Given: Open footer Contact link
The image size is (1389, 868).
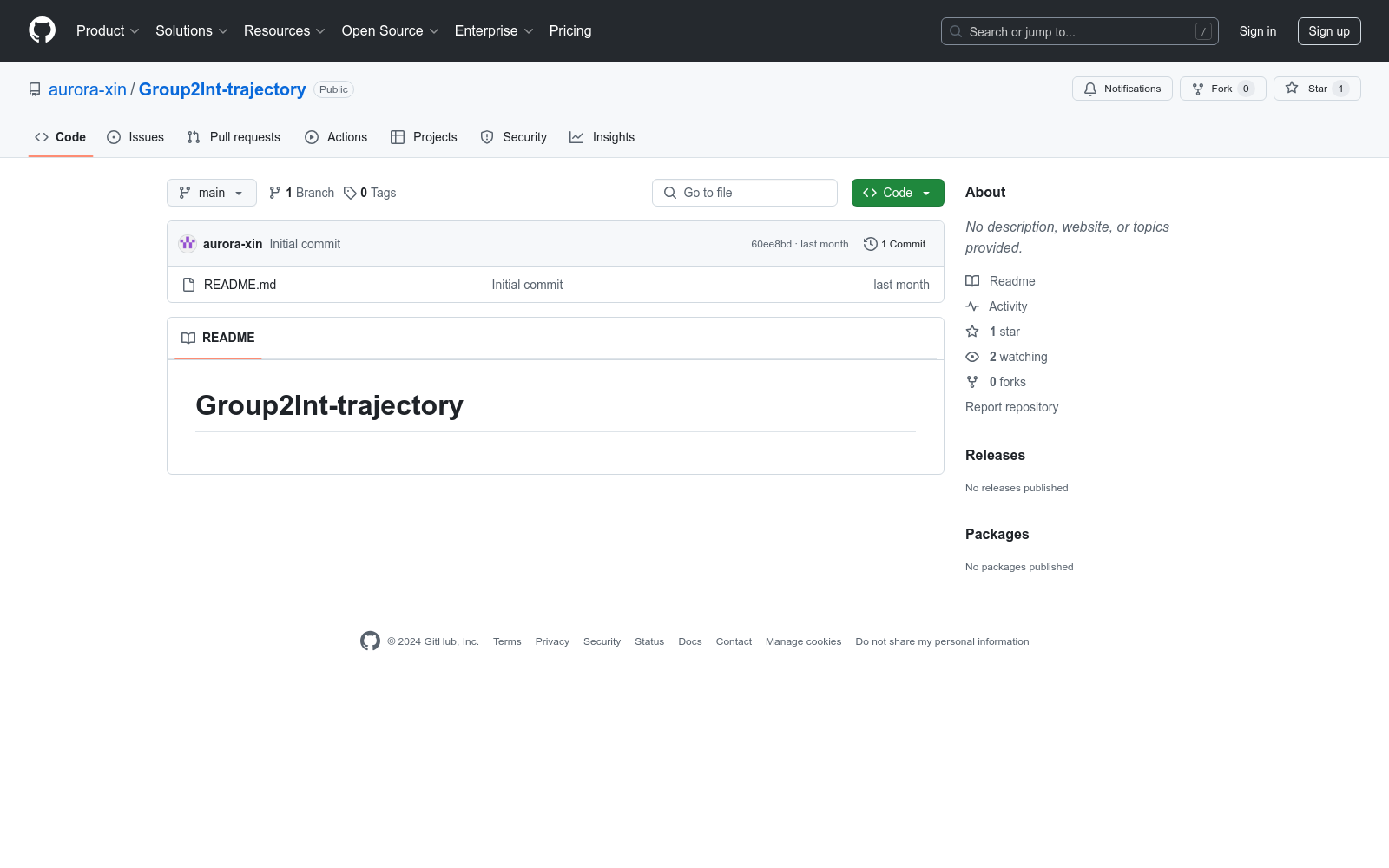Looking at the screenshot, I should point(734,641).
